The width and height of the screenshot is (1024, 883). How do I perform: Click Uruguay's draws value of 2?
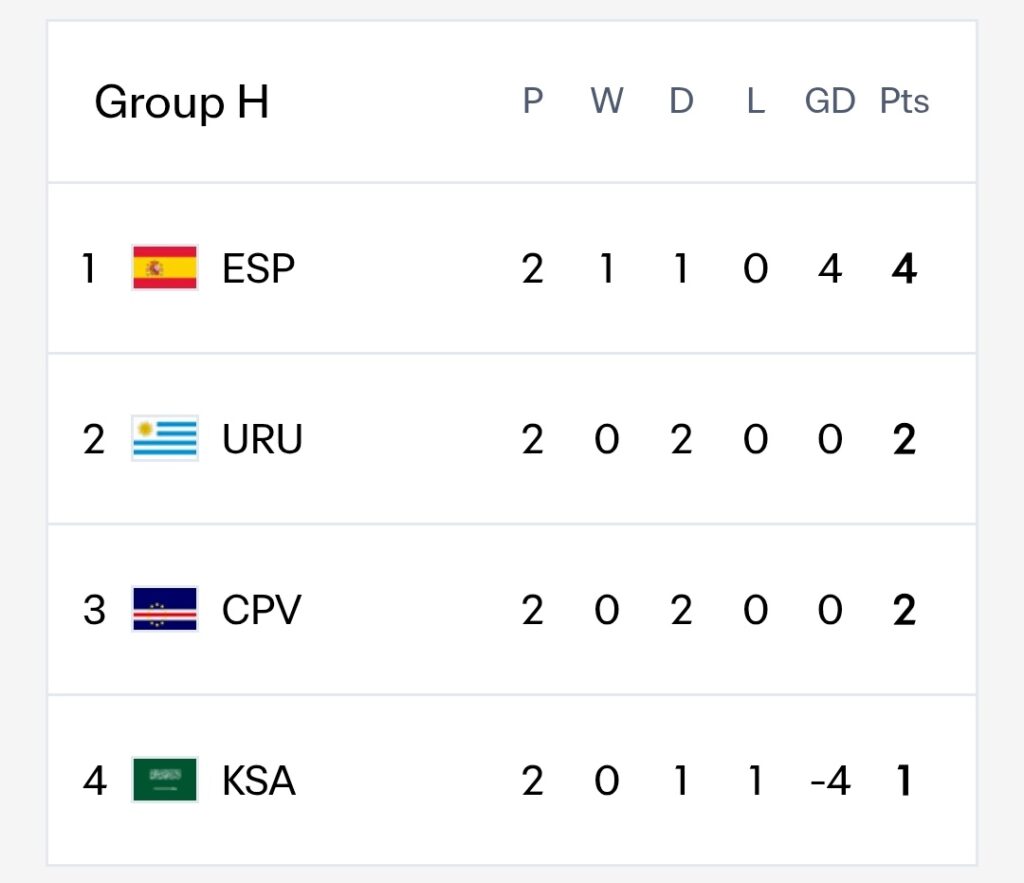pos(681,439)
